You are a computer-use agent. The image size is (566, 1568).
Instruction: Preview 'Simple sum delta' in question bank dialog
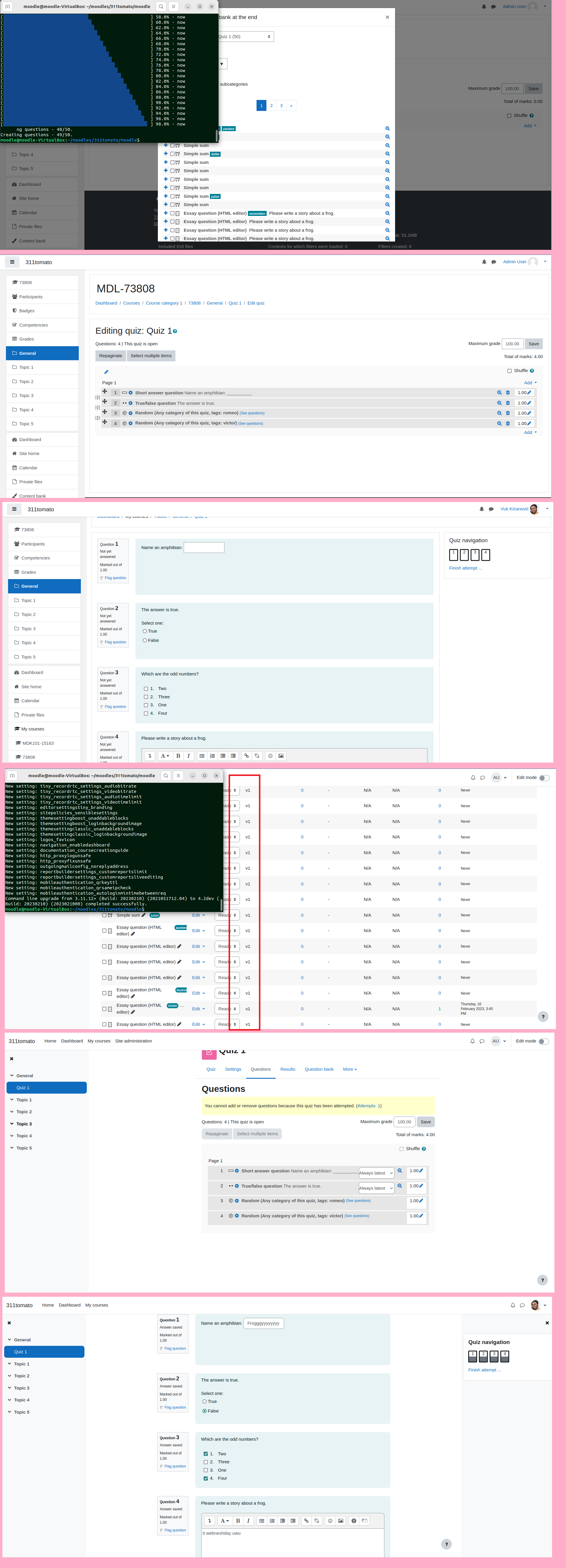point(387,154)
